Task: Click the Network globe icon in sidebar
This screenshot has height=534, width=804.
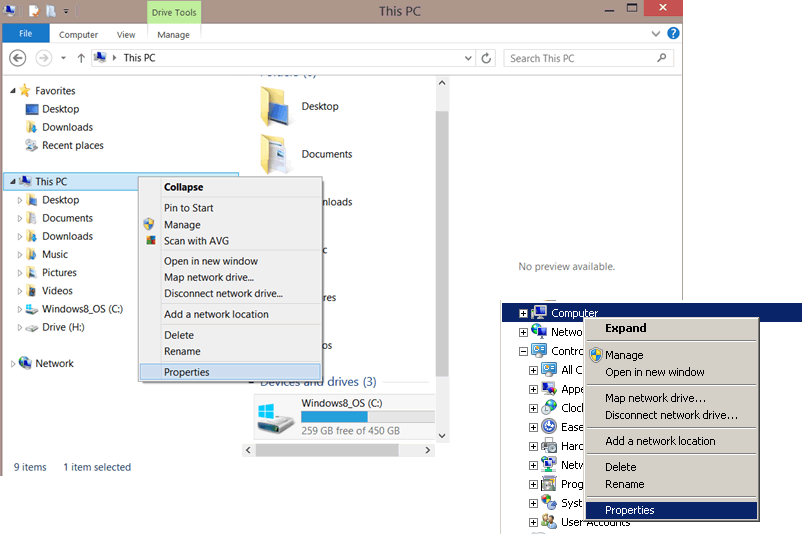Action: [x=25, y=363]
